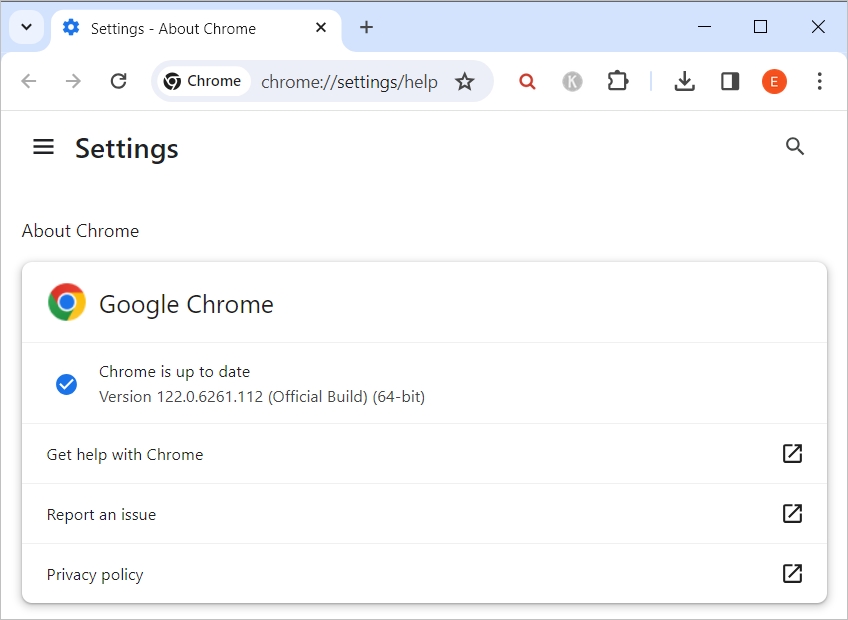The width and height of the screenshot is (848, 620).
Task: Open the Privacy policy link
Action: tap(425, 573)
